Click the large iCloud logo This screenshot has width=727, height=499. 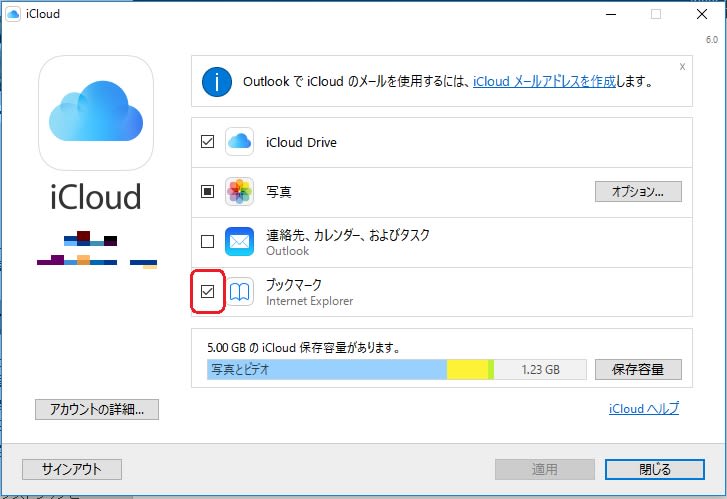tap(96, 113)
